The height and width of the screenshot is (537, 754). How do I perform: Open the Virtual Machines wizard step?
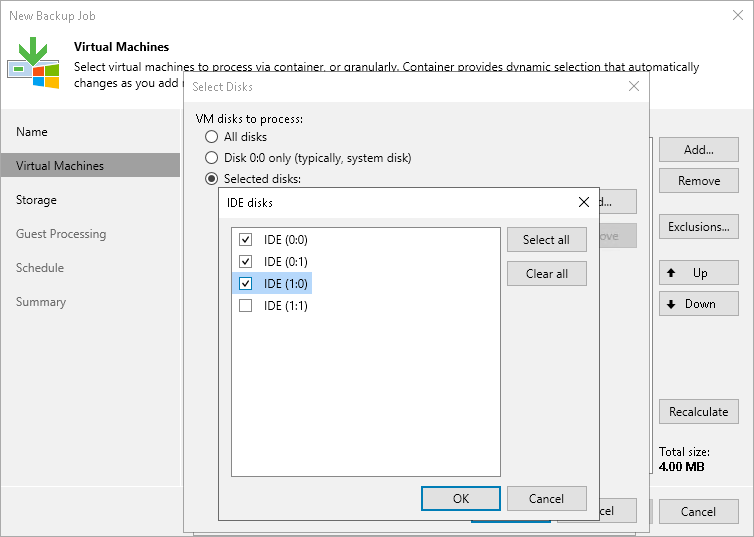[x=90, y=165]
